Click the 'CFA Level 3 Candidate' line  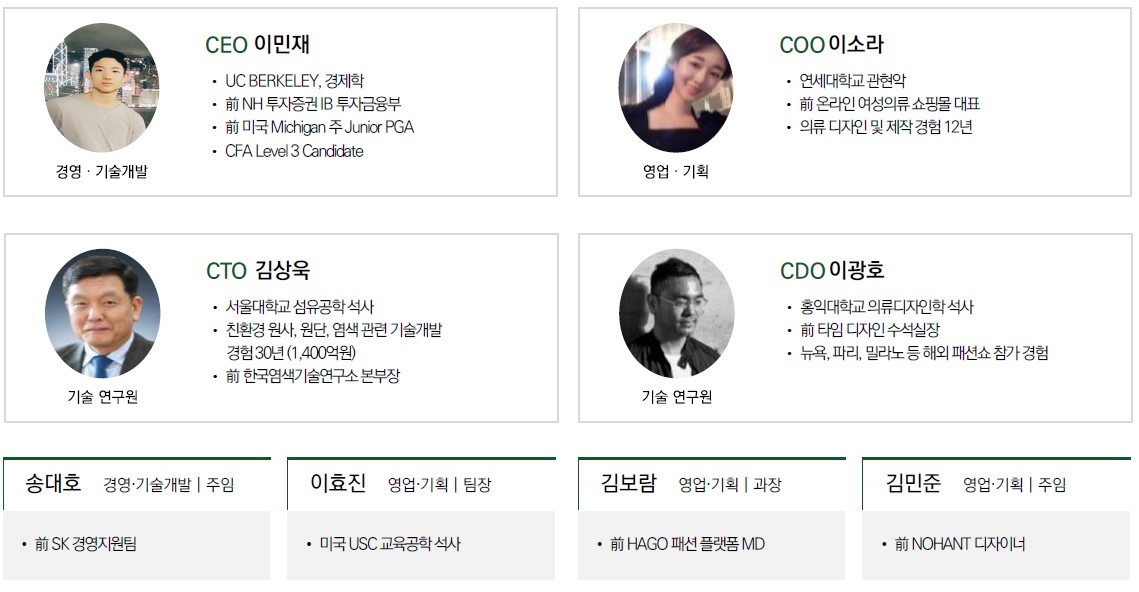point(294,151)
